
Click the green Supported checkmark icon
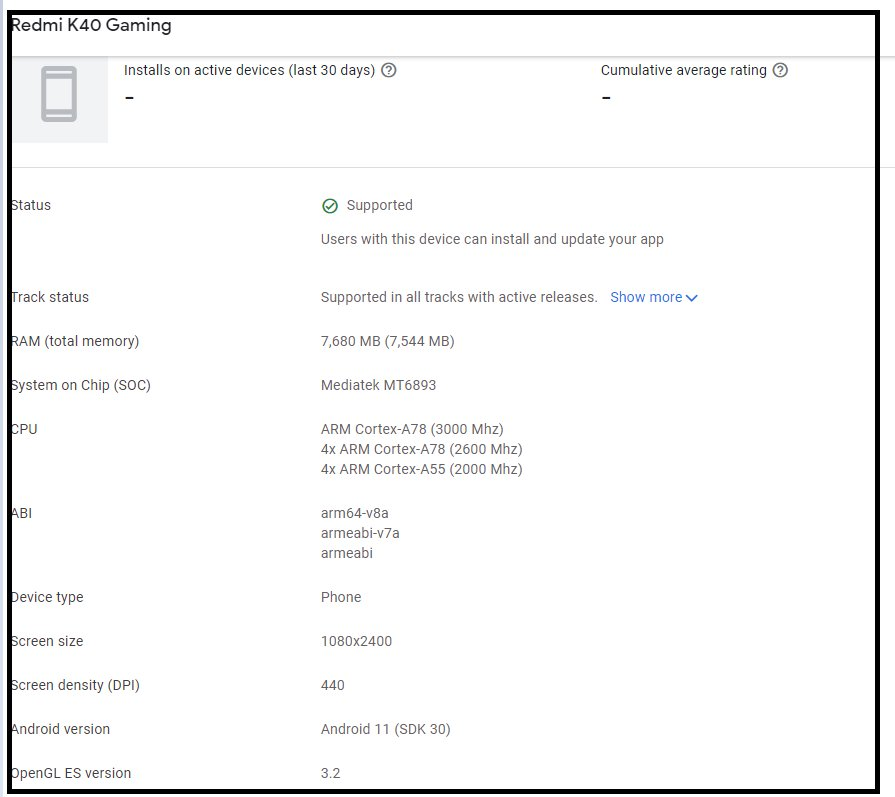click(x=330, y=206)
